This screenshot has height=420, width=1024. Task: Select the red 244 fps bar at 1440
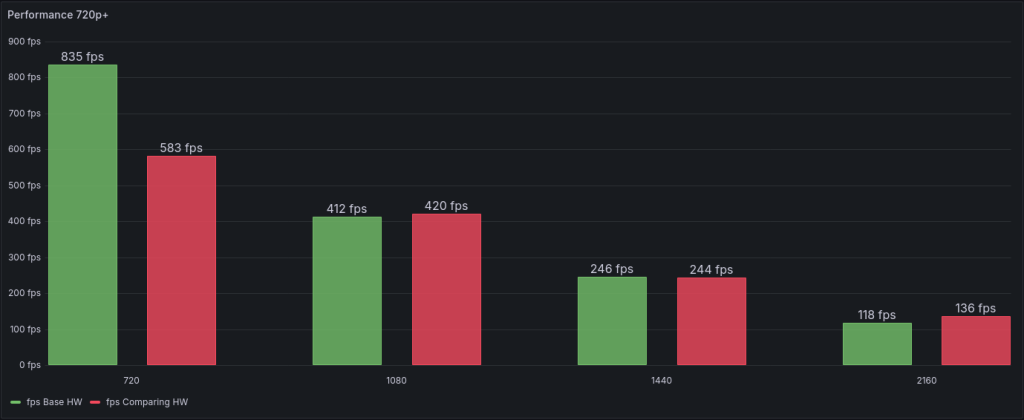(711, 320)
